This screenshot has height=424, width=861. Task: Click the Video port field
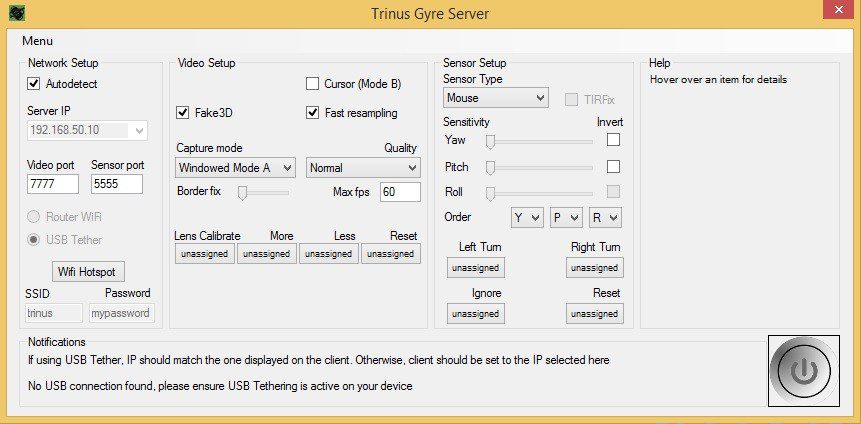(53, 184)
